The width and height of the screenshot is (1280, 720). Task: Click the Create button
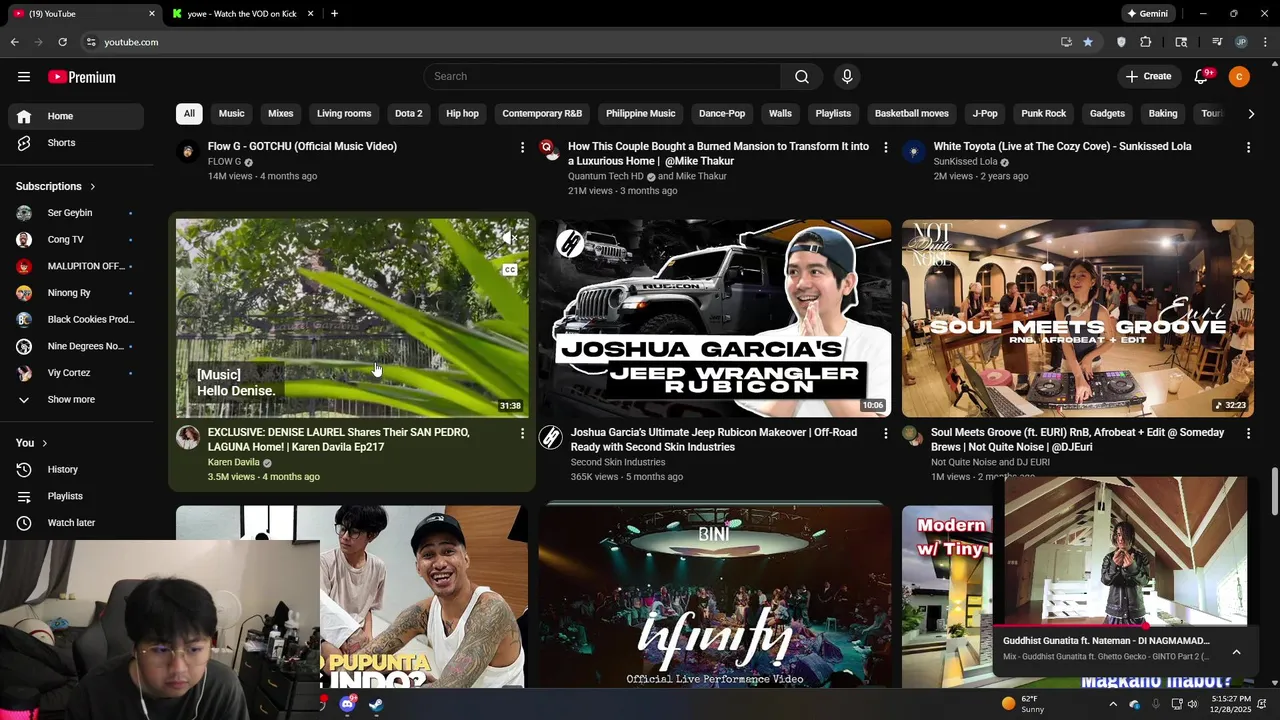point(1148,77)
